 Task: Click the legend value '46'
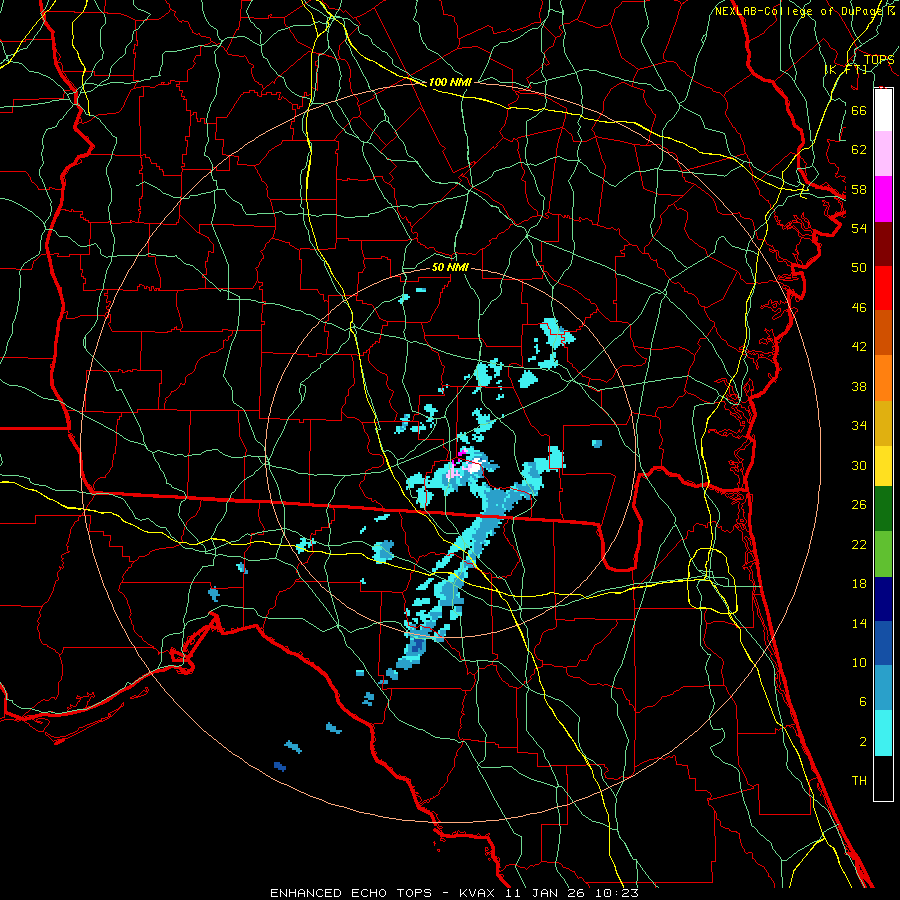[859, 308]
